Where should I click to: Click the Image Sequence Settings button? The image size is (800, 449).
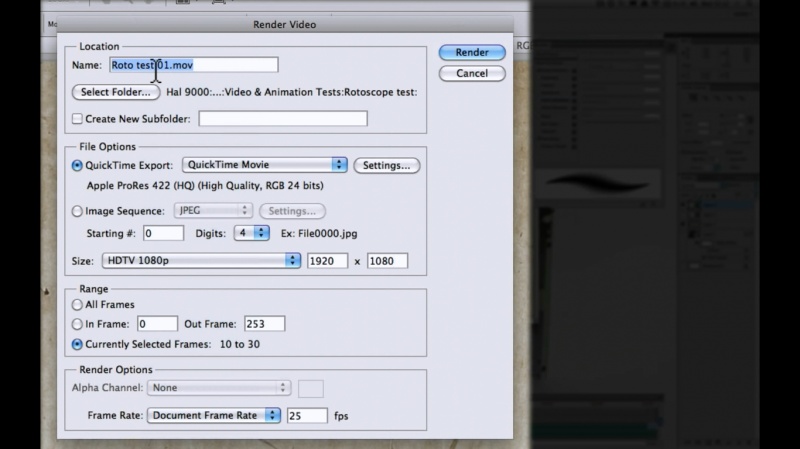[x=292, y=211]
